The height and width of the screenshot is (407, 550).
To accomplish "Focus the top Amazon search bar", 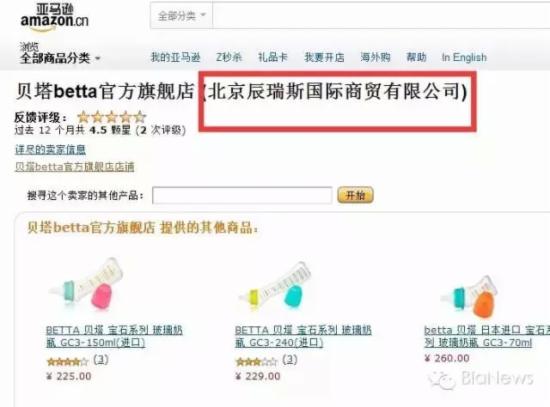I will pos(381,16).
